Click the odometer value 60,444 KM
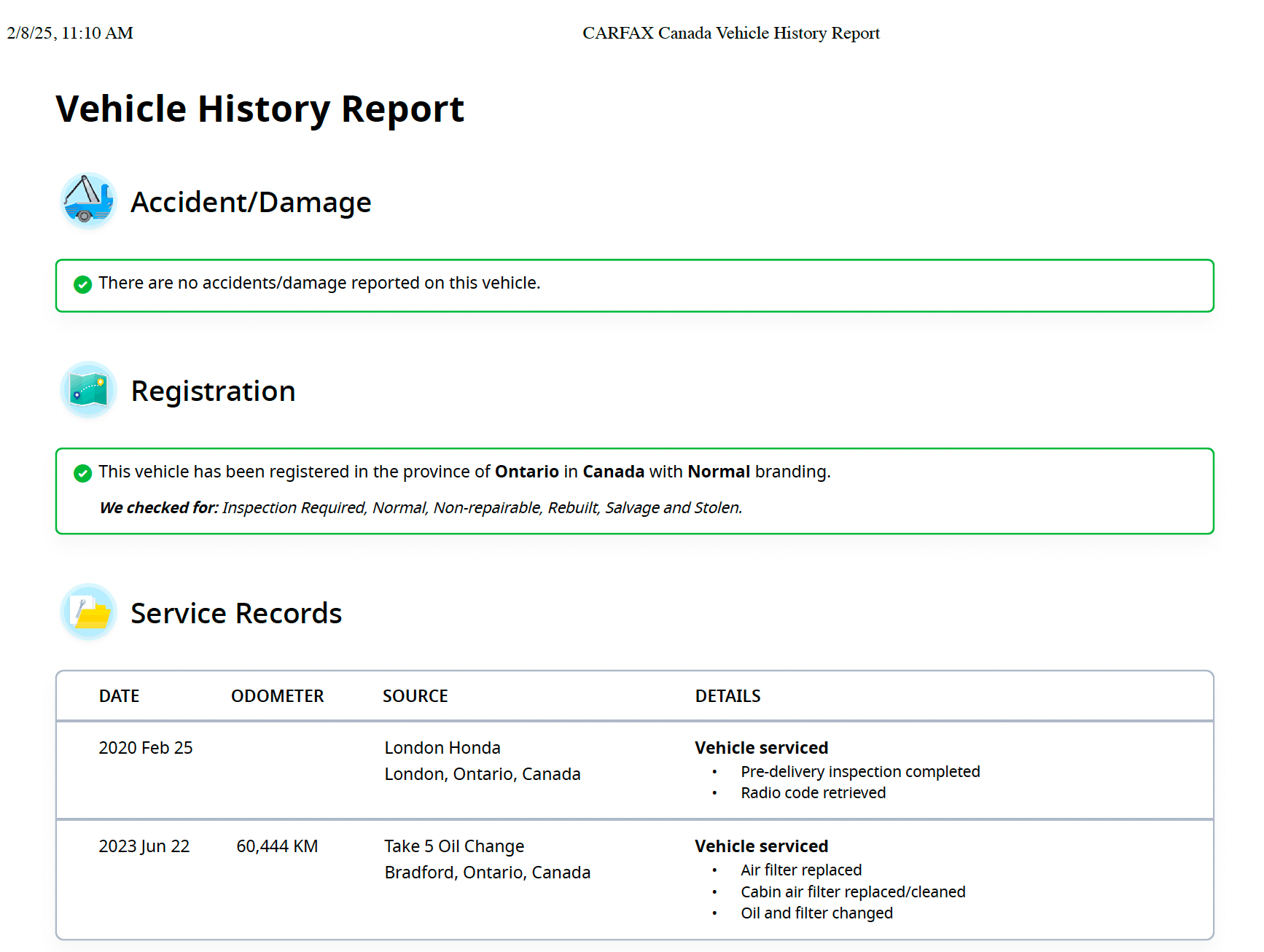The height and width of the screenshot is (952, 1264). tap(277, 846)
